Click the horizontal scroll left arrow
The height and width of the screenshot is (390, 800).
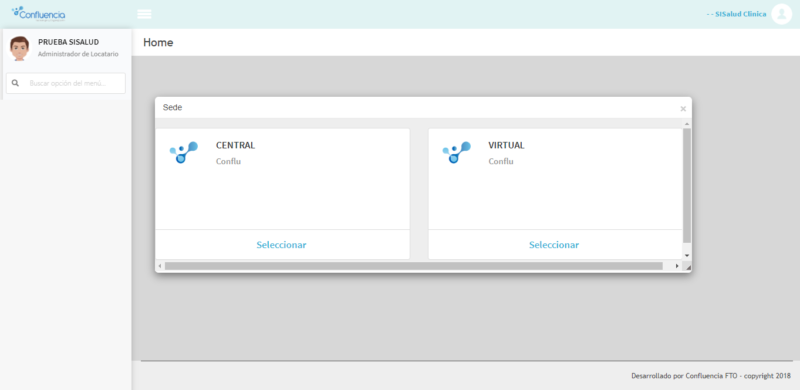160,266
